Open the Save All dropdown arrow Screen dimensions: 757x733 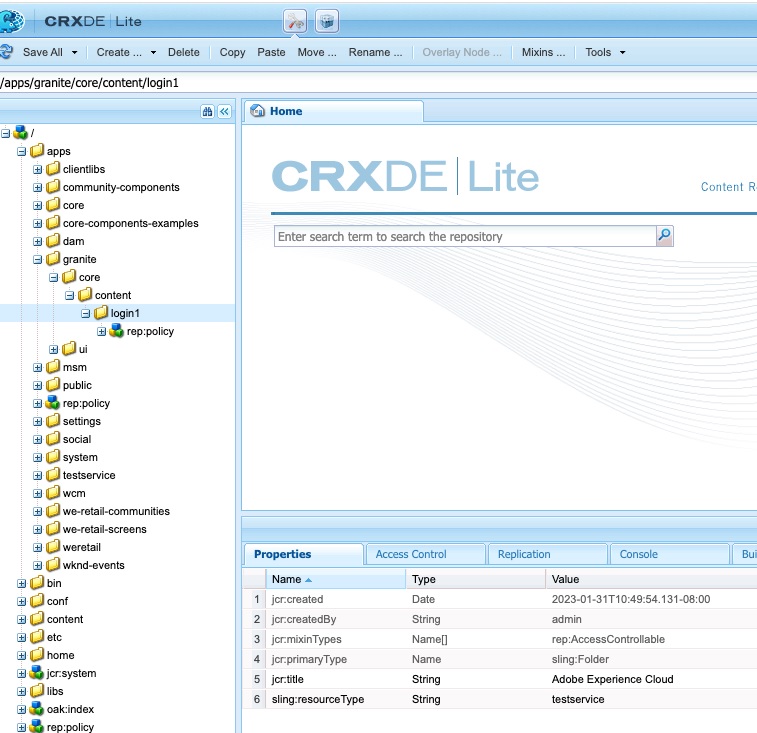click(74, 52)
